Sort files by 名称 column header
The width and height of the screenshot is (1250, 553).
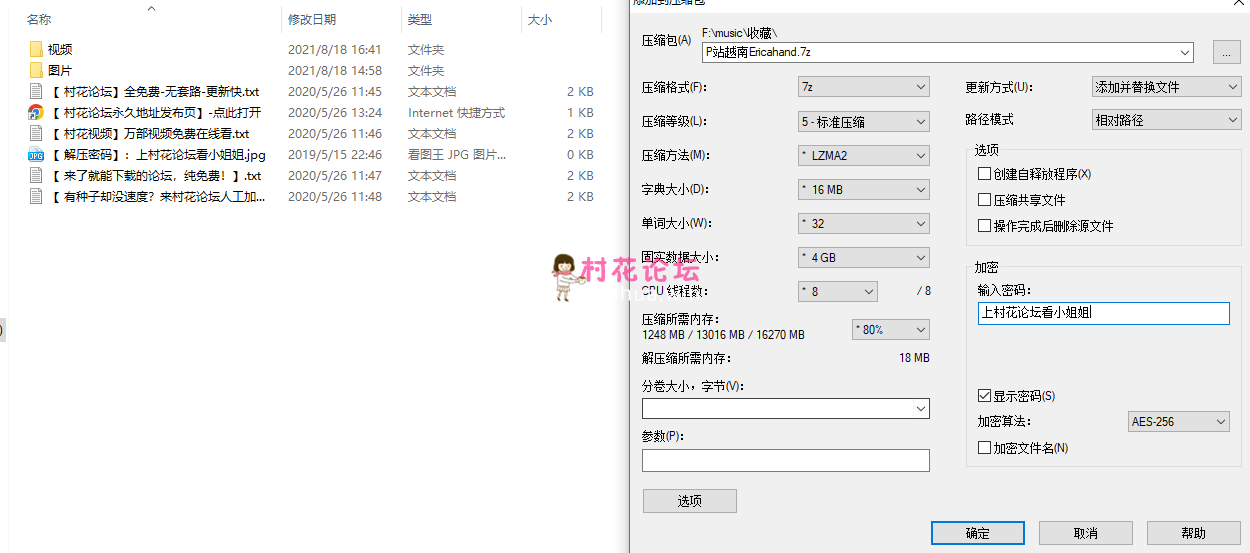click(39, 19)
